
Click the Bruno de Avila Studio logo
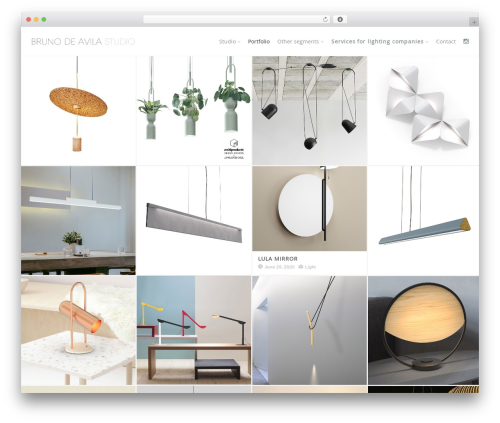click(83, 42)
